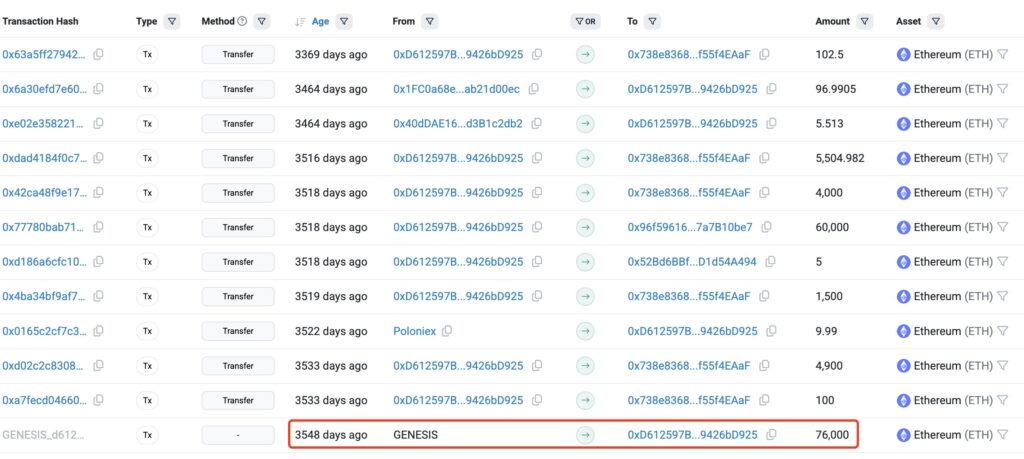Copy transaction hash 0x4ba34bf9af7
Screen dimensions: 1024x459
98,296
